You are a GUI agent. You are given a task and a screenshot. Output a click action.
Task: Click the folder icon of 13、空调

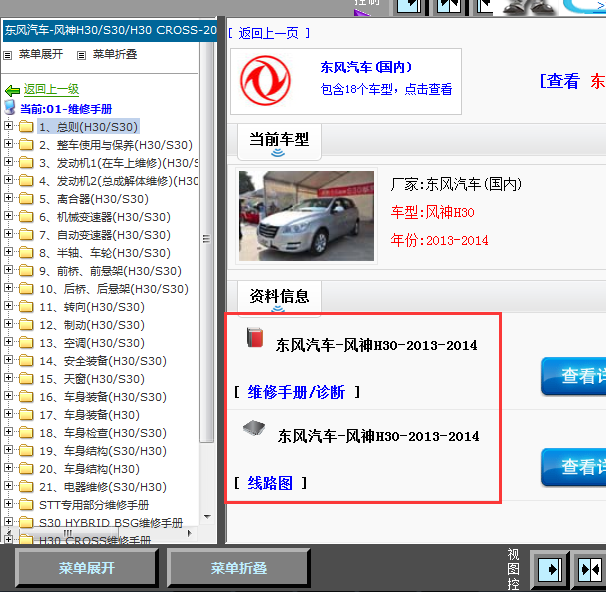tap(26, 343)
